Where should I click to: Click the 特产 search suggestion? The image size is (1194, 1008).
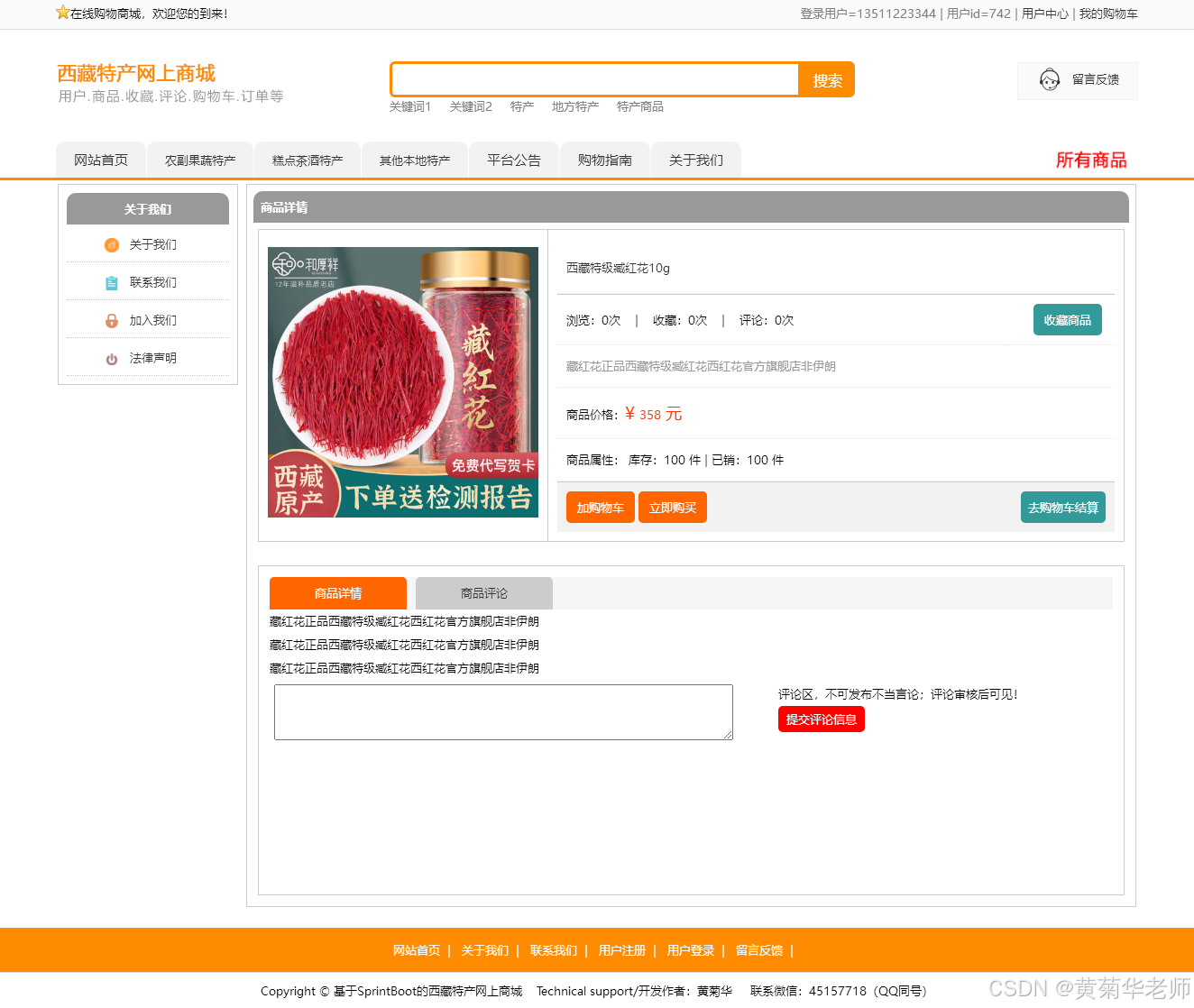(x=522, y=106)
